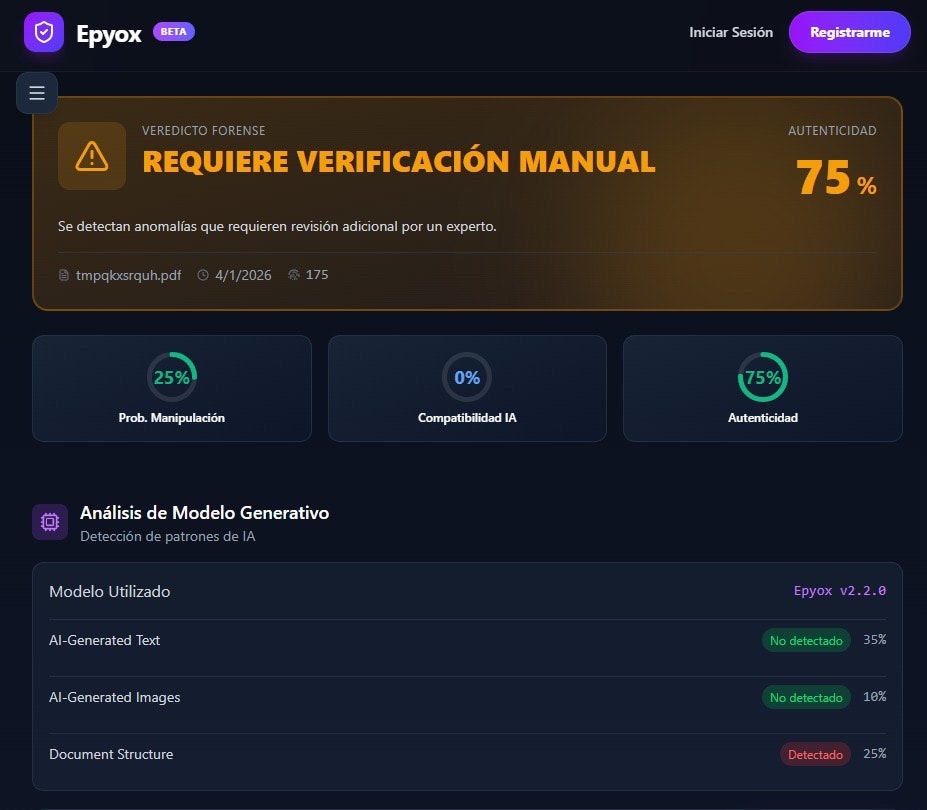The height and width of the screenshot is (810, 927).
Task: Click the file name tmpqkxsrquh.pdf
Action: click(128, 276)
